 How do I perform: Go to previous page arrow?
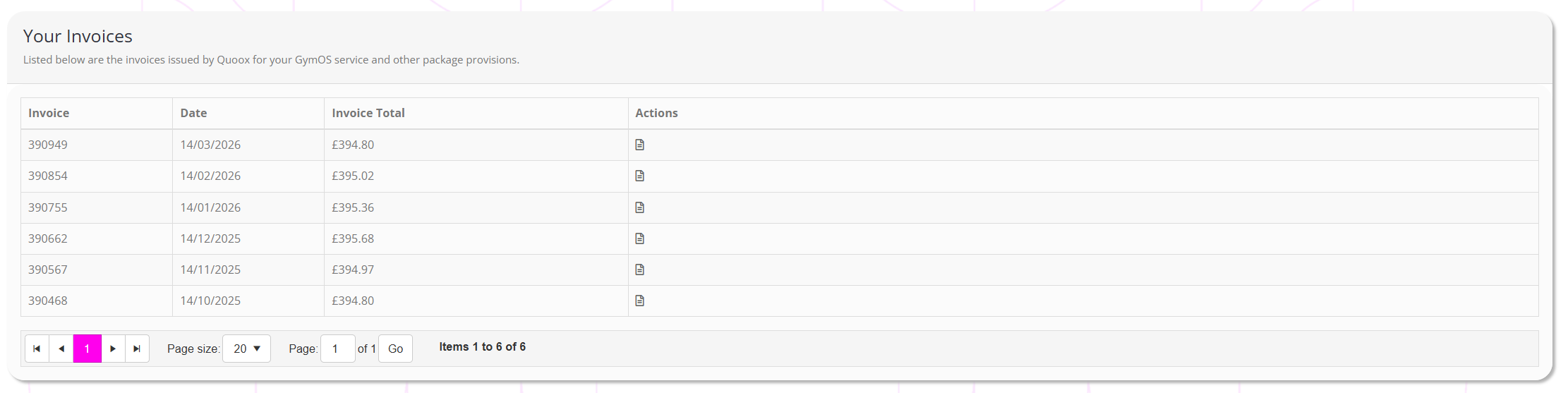(61, 349)
